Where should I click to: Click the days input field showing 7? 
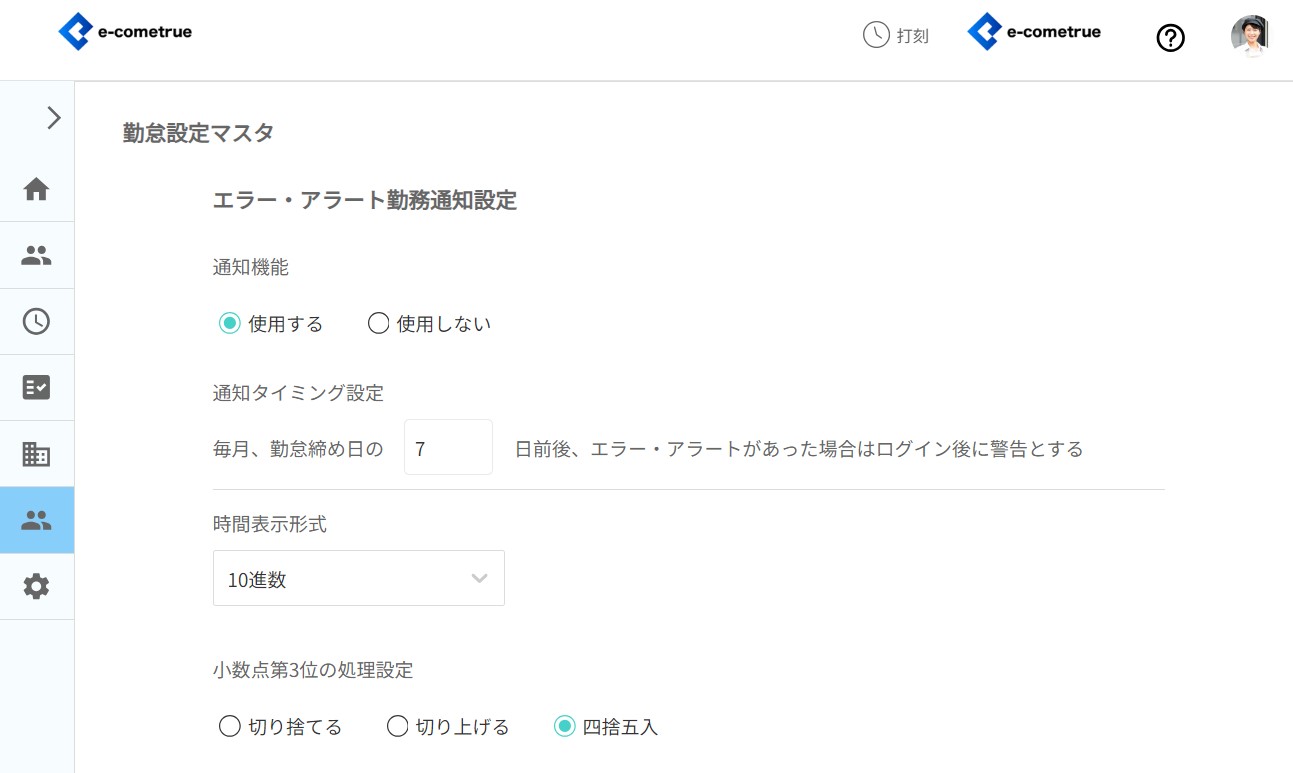tap(448, 447)
